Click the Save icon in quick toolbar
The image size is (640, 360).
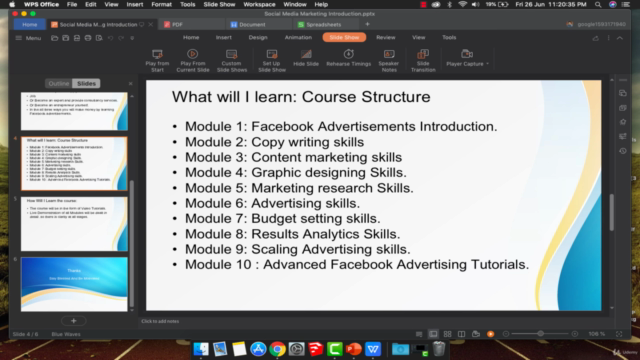click(65, 38)
